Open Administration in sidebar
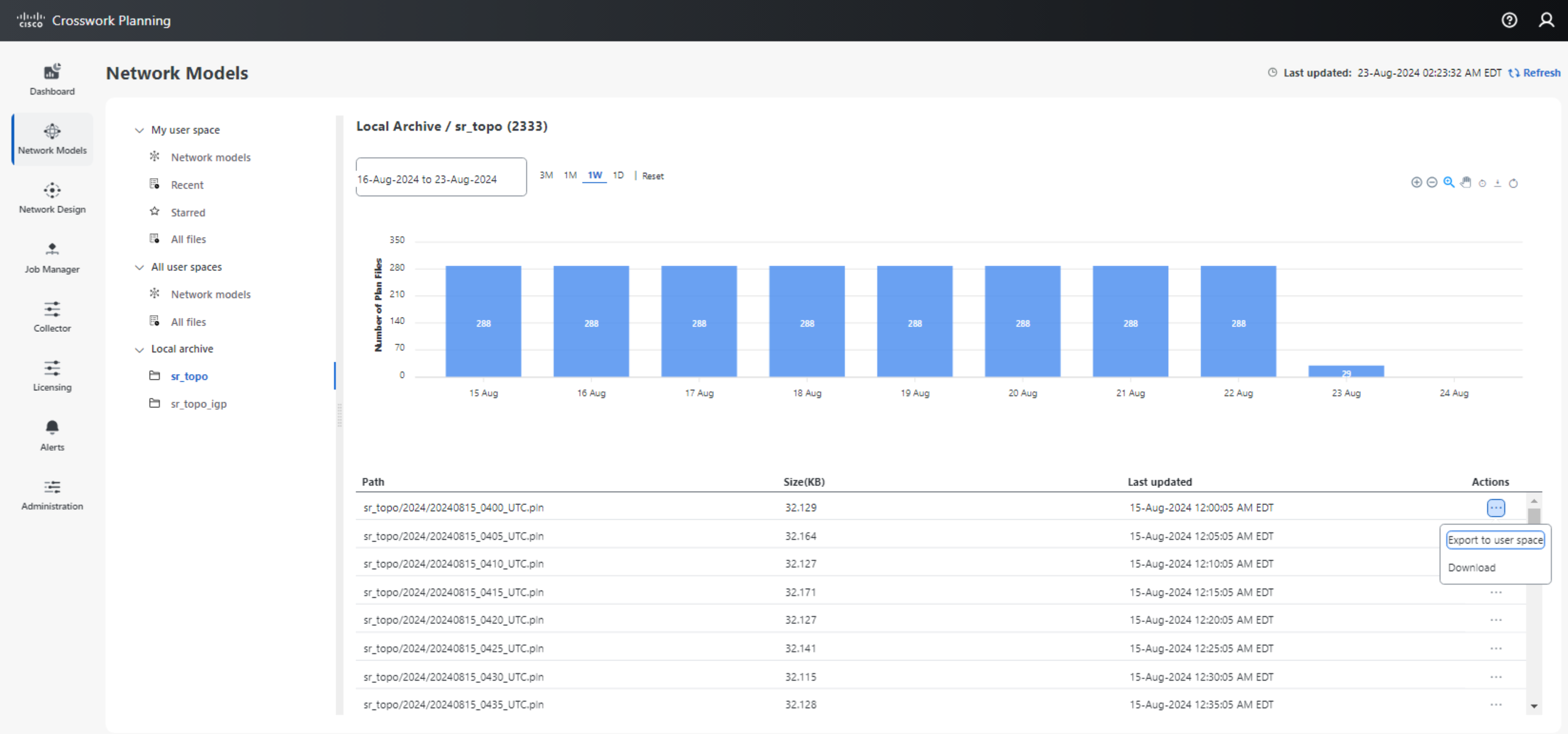 coord(52,495)
